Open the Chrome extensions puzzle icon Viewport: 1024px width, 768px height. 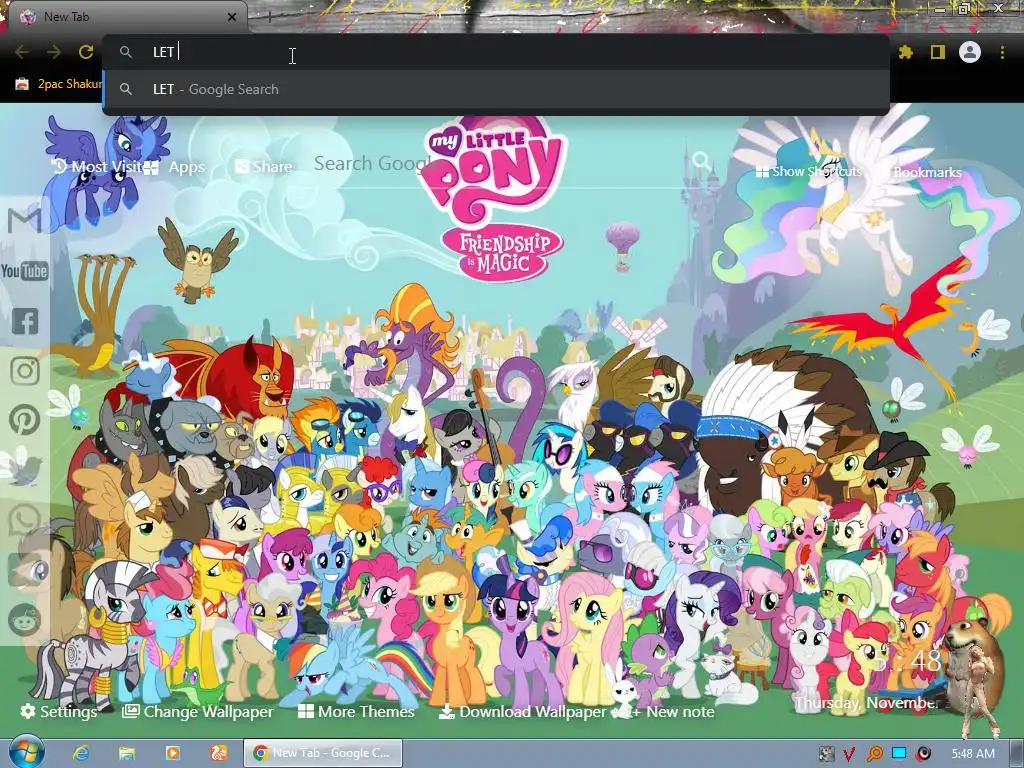pos(906,52)
